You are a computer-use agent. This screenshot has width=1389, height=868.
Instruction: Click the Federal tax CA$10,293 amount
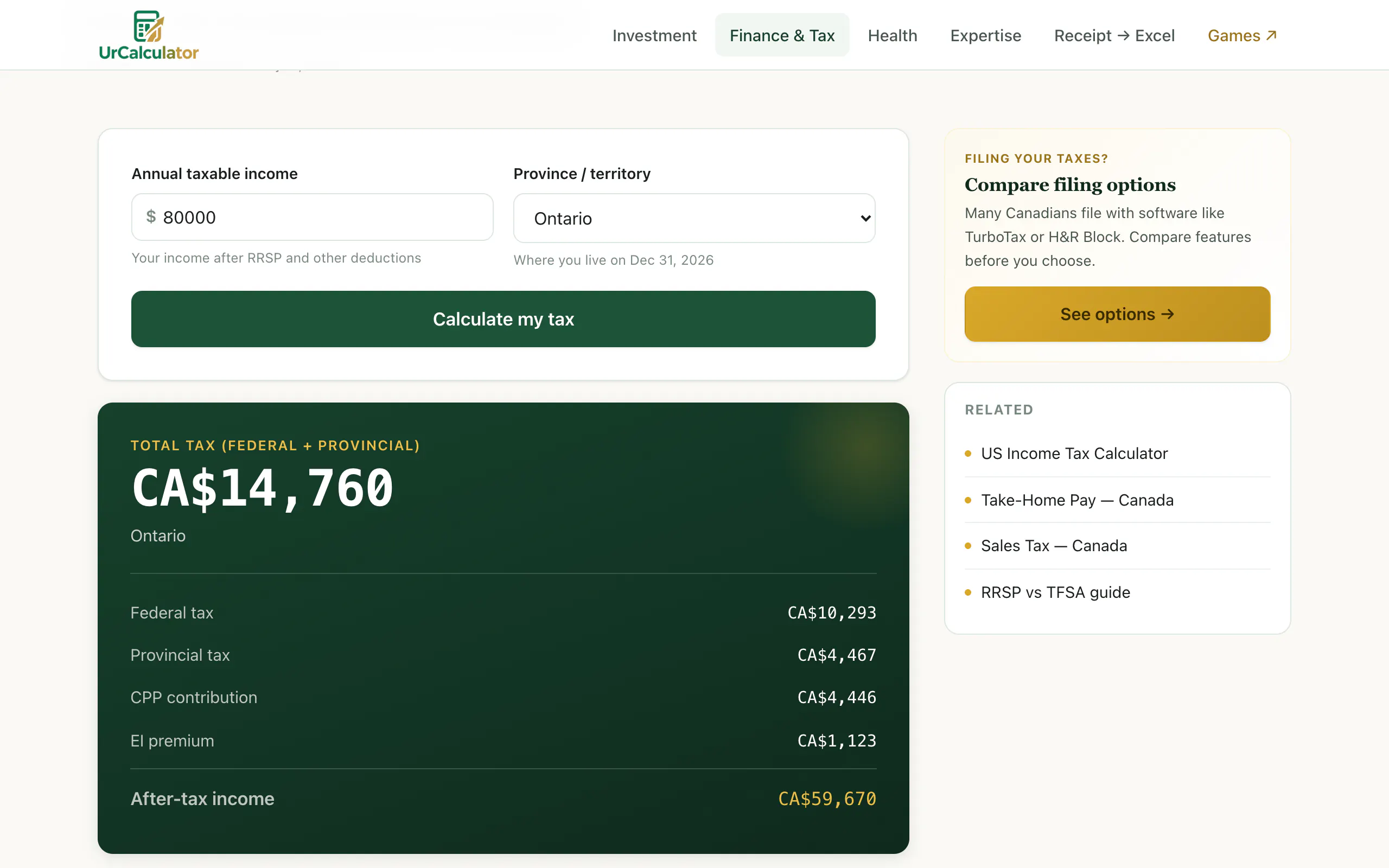(832, 612)
